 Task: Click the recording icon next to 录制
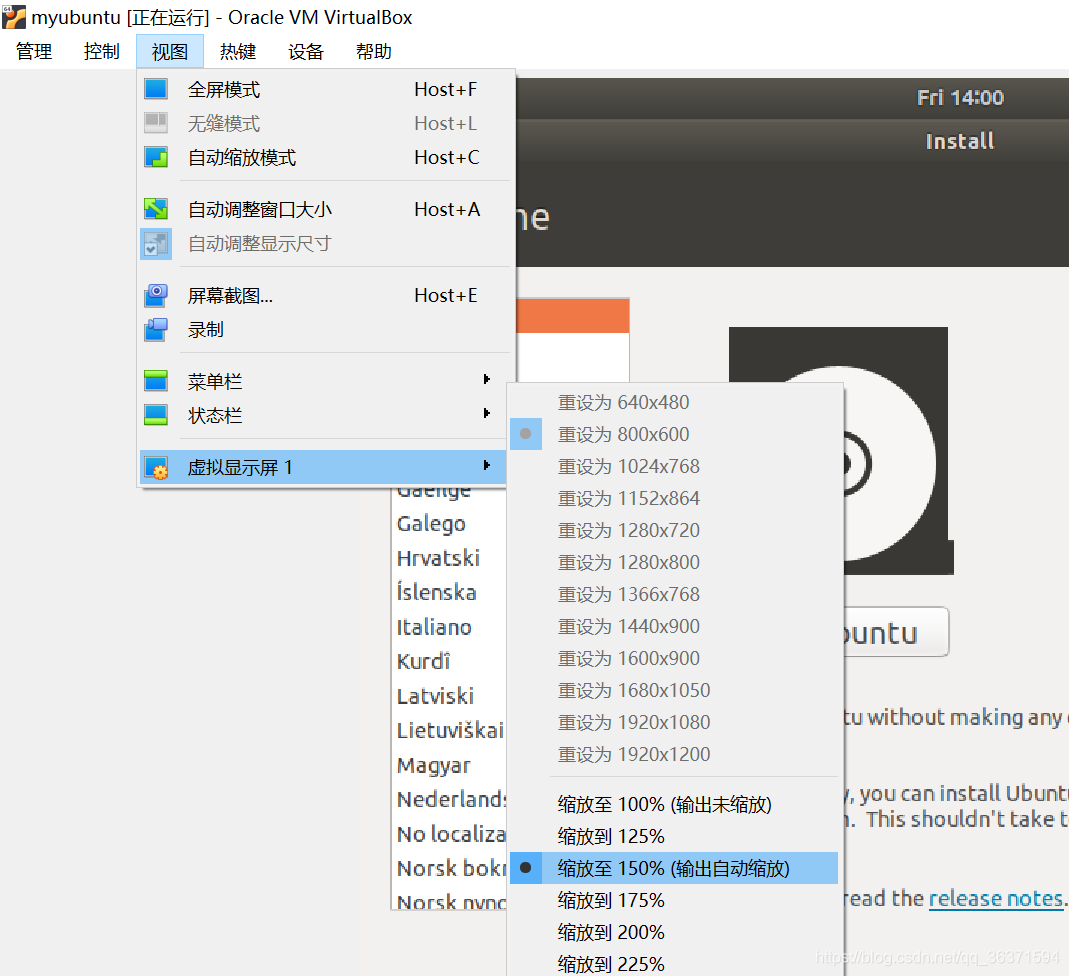(x=156, y=330)
